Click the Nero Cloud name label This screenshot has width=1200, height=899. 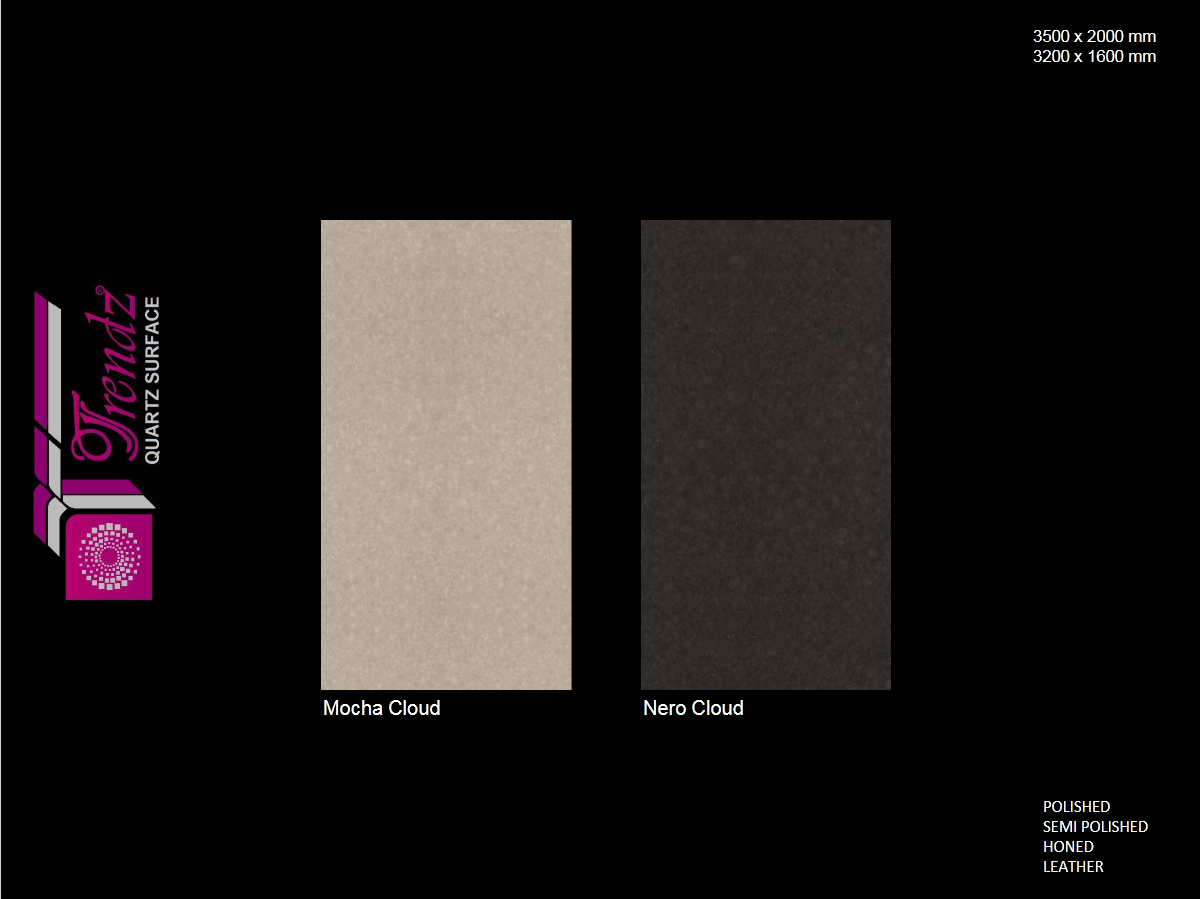coord(693,708)
